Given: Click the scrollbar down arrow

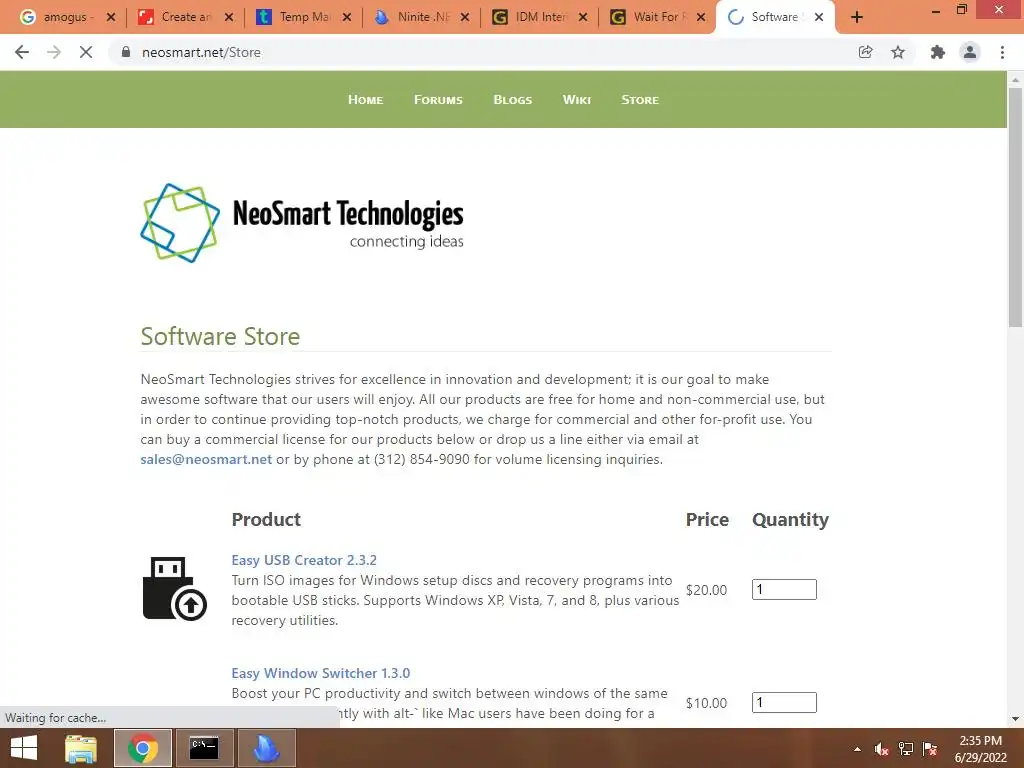Looking at the screenshot, I should coord(1015,719).
